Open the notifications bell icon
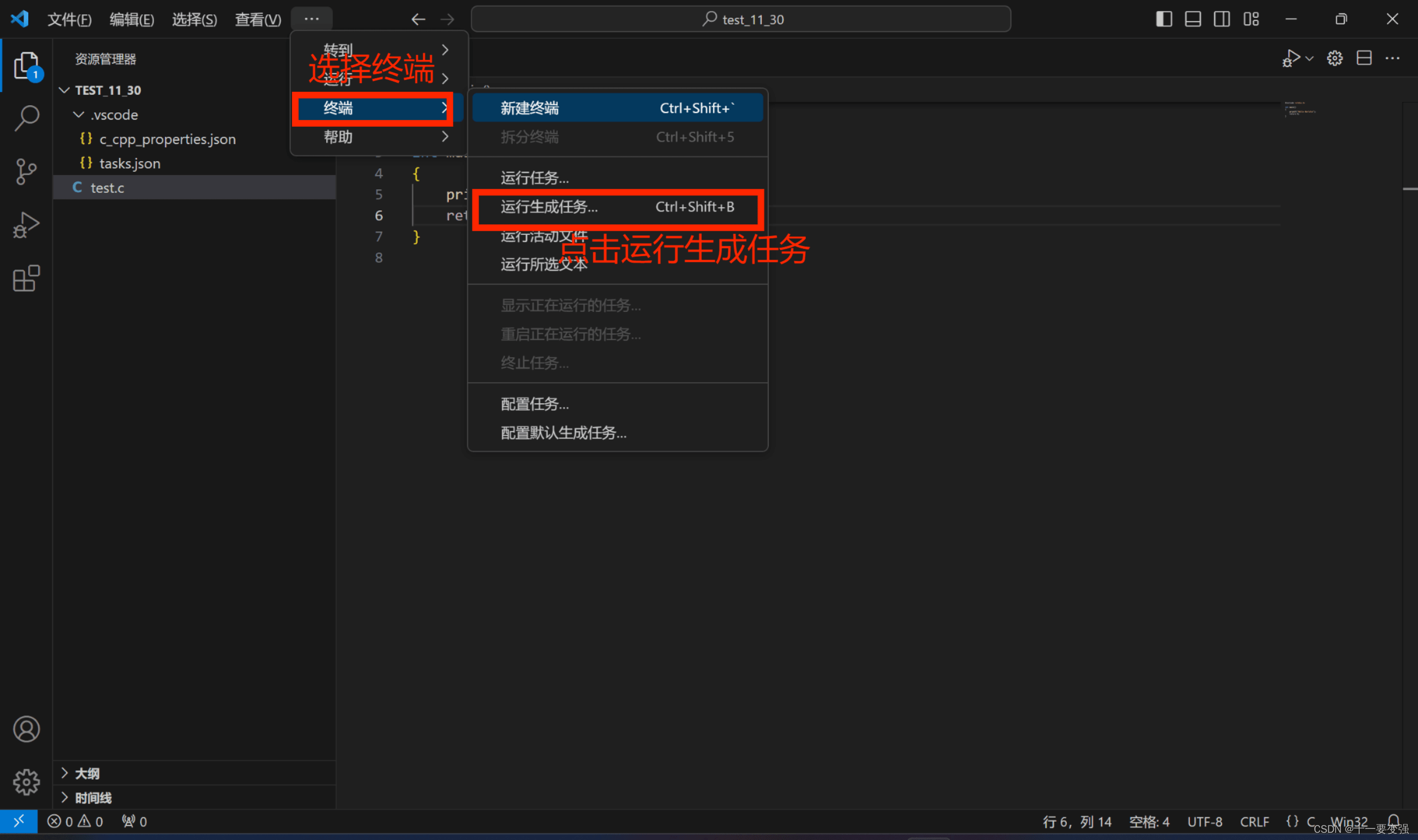The width and height of the screenshot is (1418, 840). [1394, 821]
